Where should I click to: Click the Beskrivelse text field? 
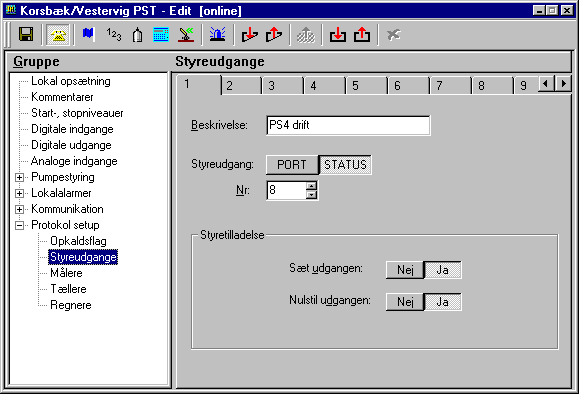348,125
